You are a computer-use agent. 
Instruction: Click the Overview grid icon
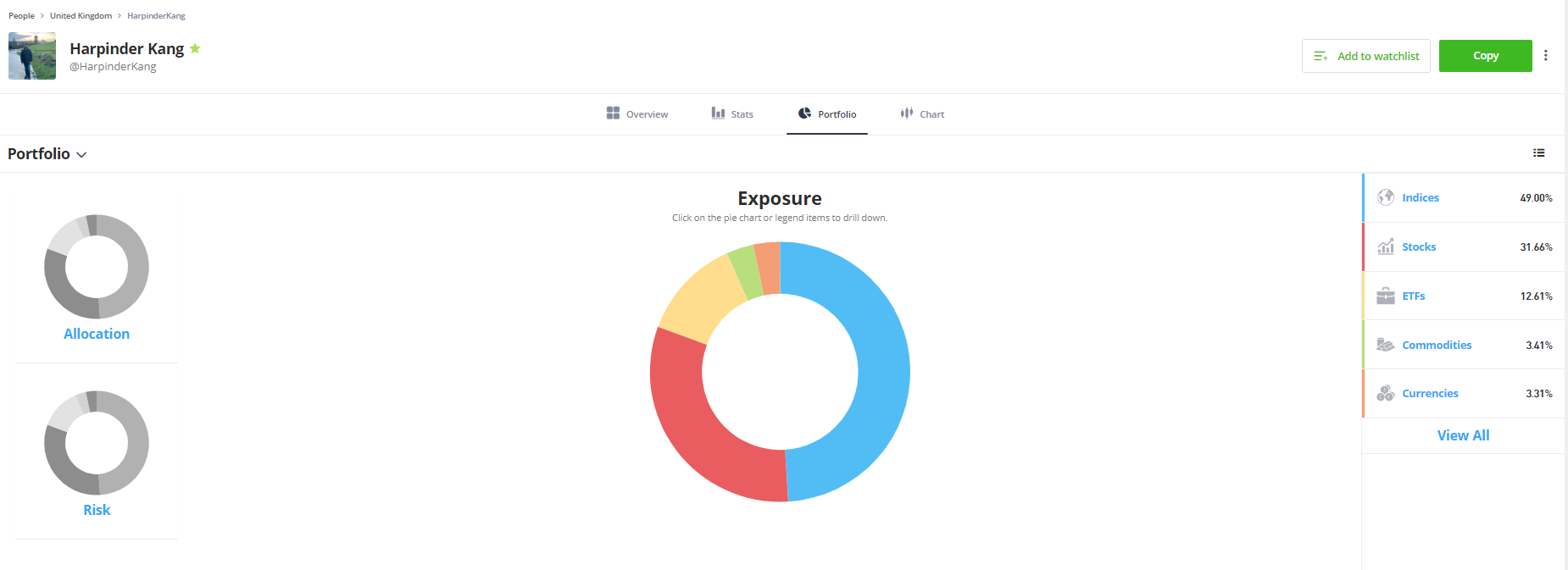click(613, 113)
